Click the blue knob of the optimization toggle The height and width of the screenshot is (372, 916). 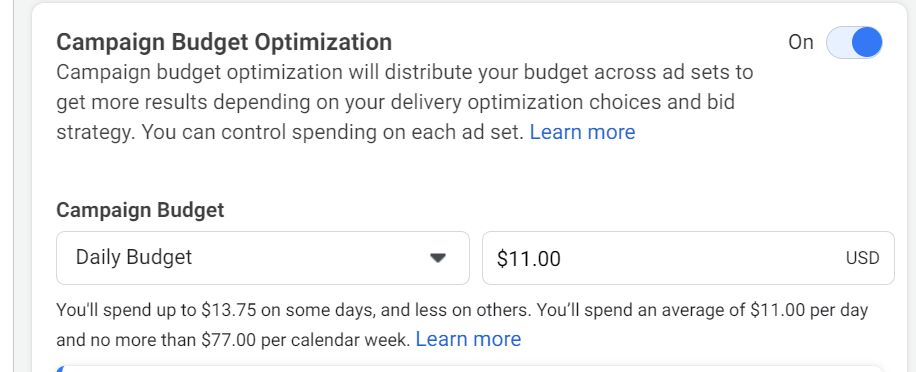866,43
